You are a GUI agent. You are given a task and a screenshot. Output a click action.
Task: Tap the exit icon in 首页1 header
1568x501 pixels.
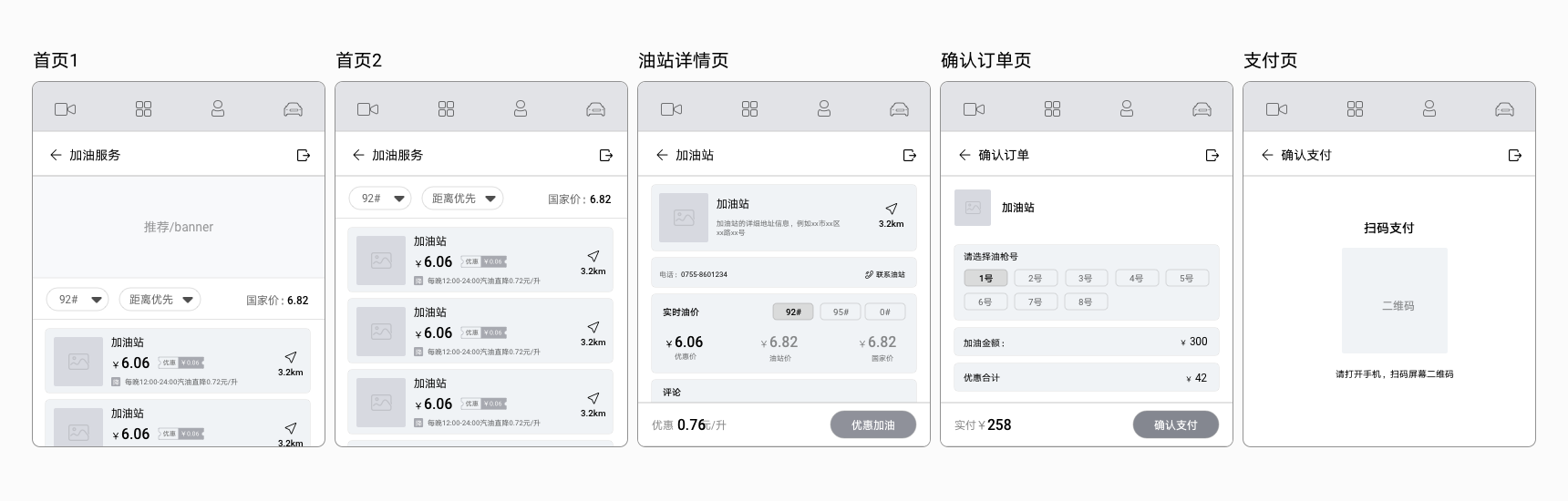[x=304, y=155]
